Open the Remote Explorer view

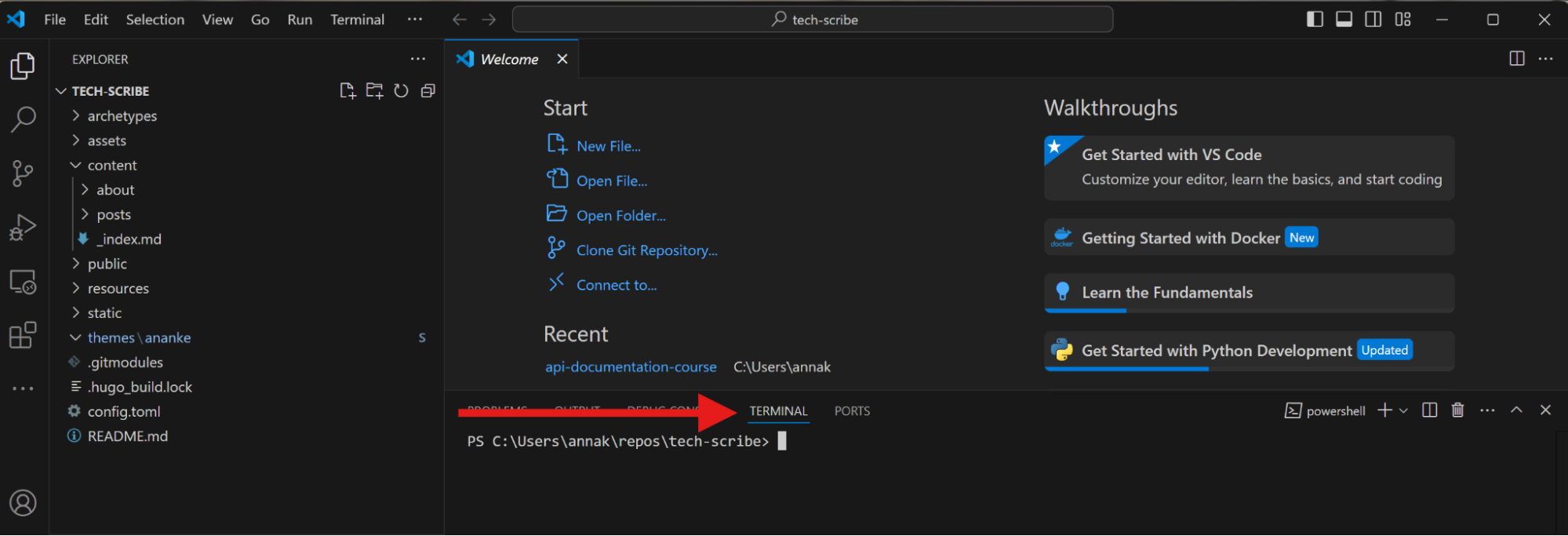point(23,282)
